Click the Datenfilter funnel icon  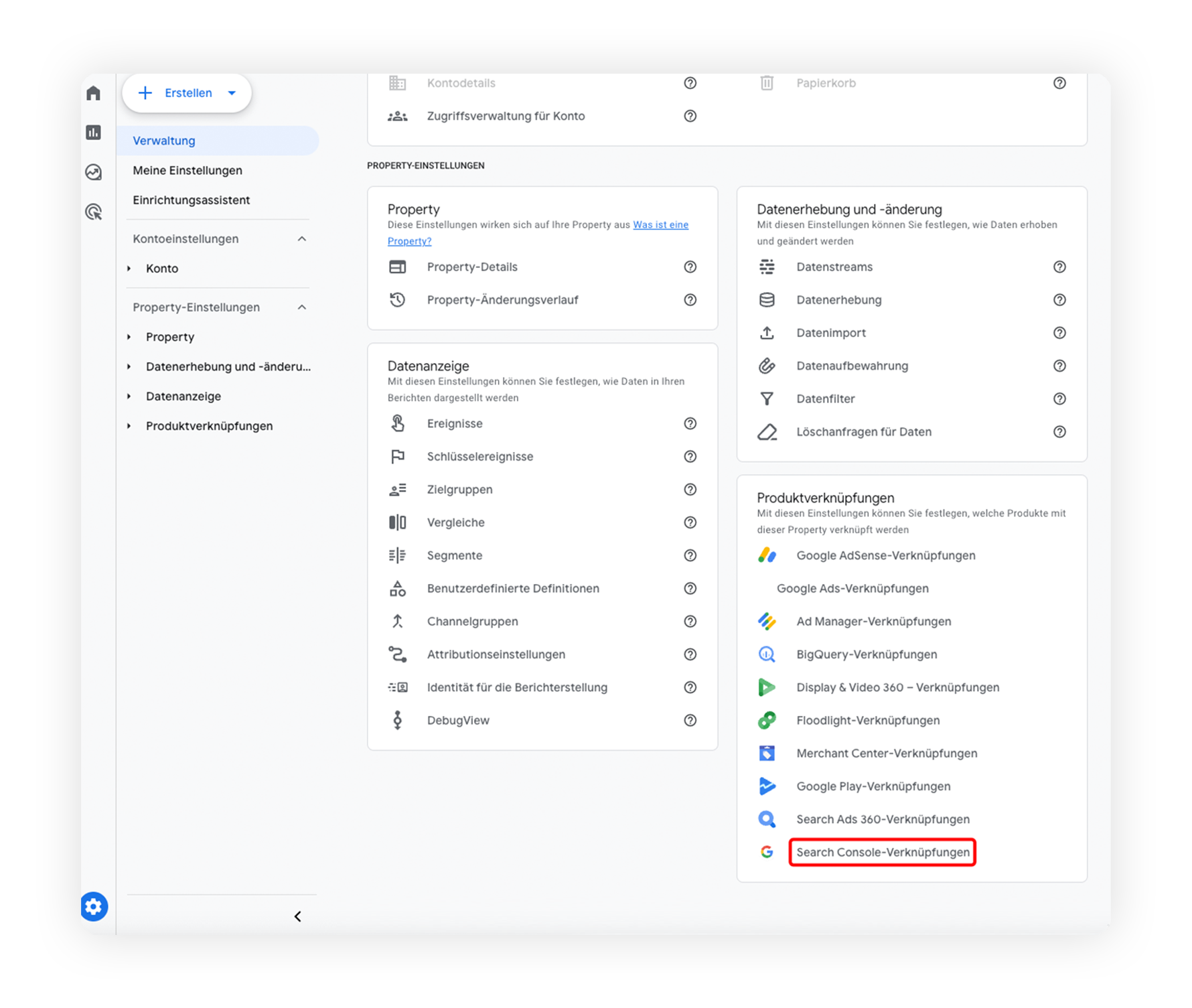[767, 399]
